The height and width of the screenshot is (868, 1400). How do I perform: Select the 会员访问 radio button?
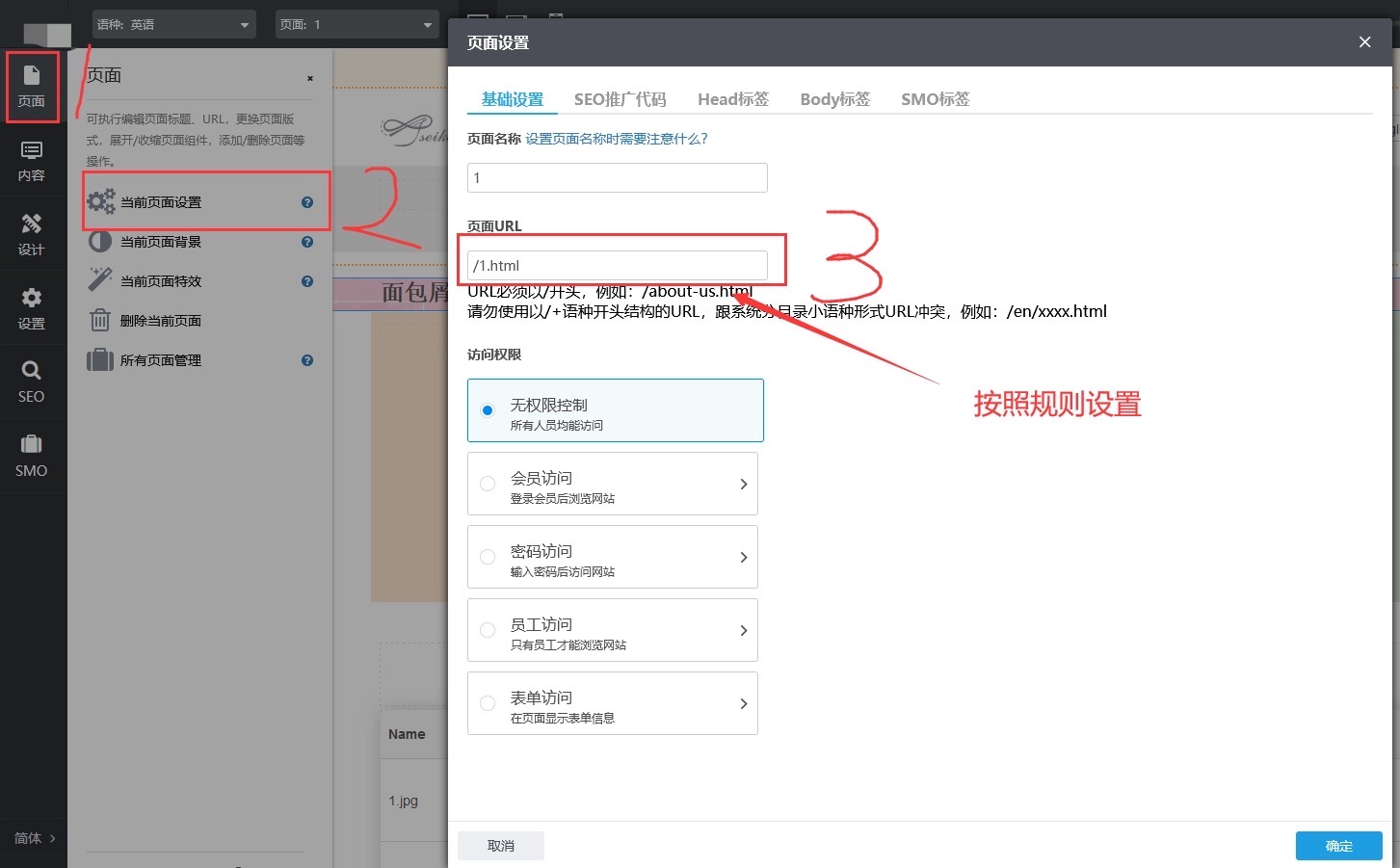pyautogui.click(x=488, y=484)
